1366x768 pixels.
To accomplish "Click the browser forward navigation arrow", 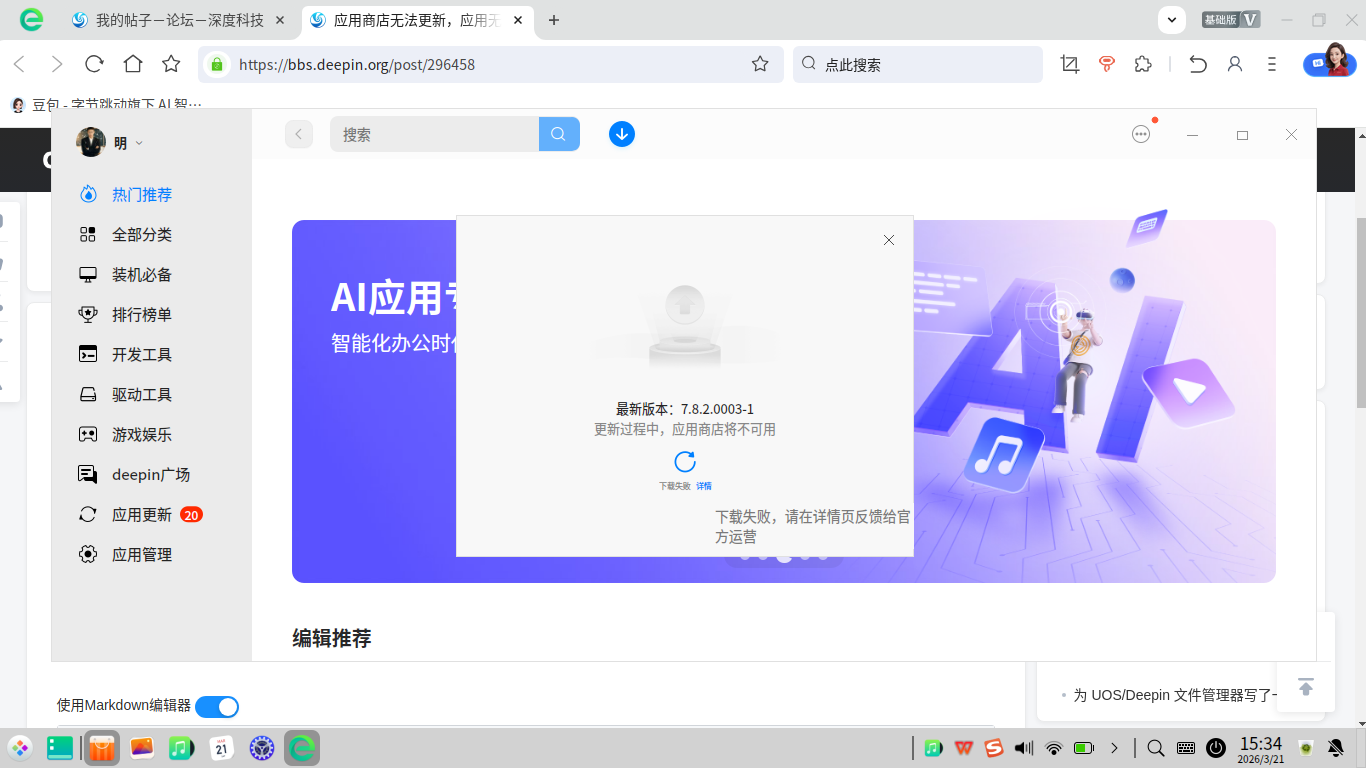I will (x=57, y=64).
